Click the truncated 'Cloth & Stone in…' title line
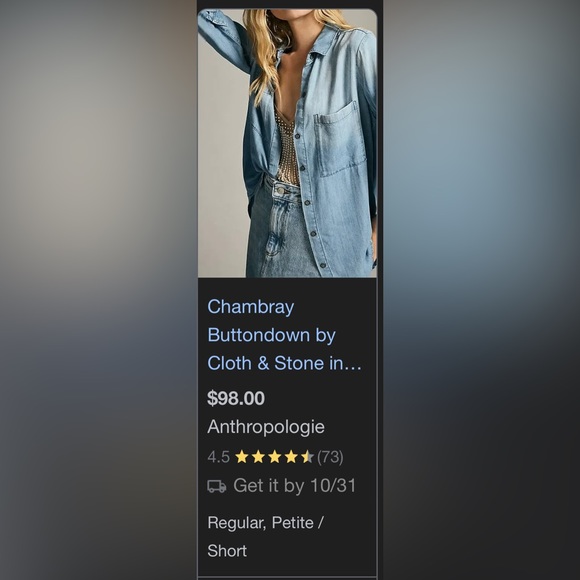This screenshot has height=580, width=580. (284, 363)
